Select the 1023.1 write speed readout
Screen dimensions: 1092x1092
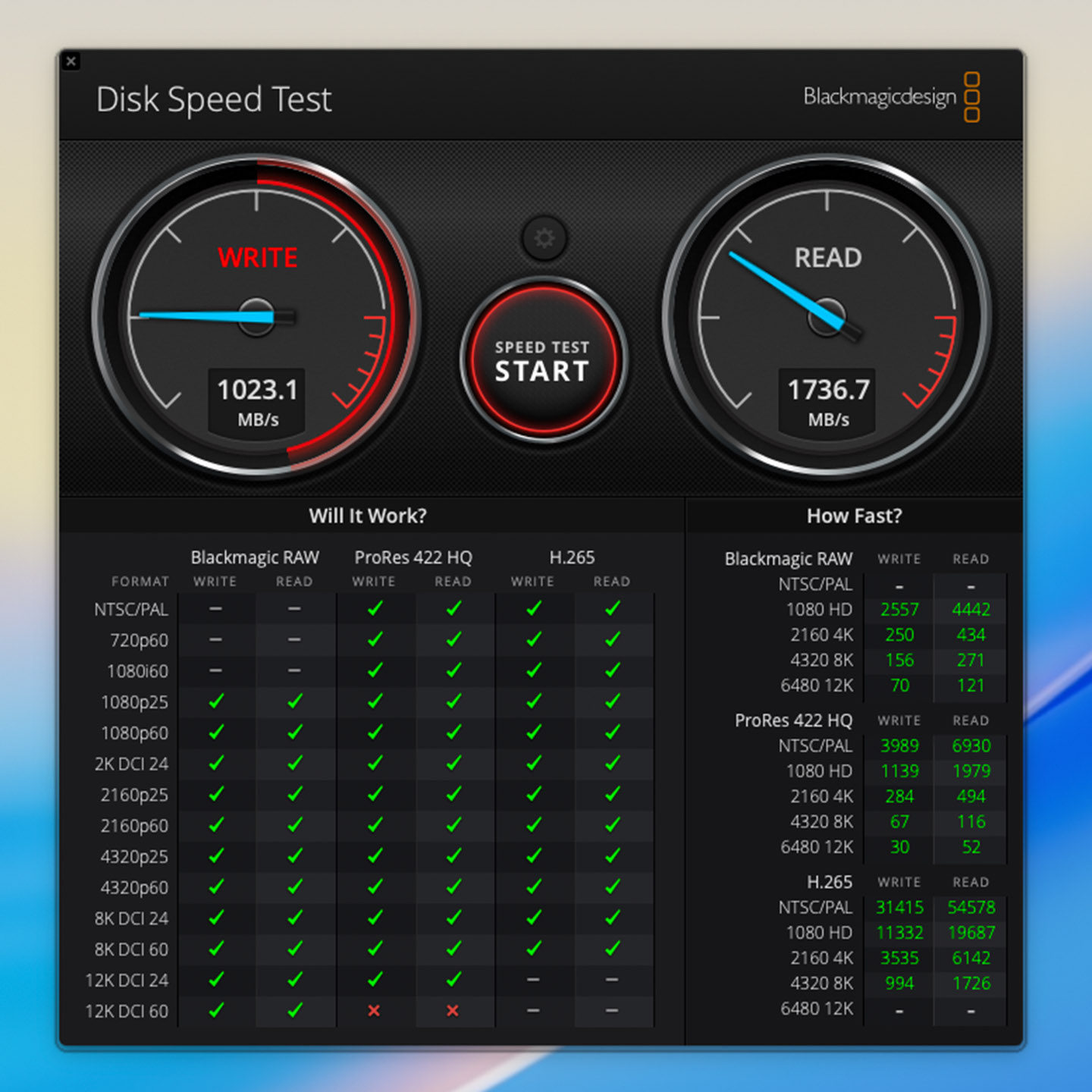pyautogui.click(x=258, y=390)
